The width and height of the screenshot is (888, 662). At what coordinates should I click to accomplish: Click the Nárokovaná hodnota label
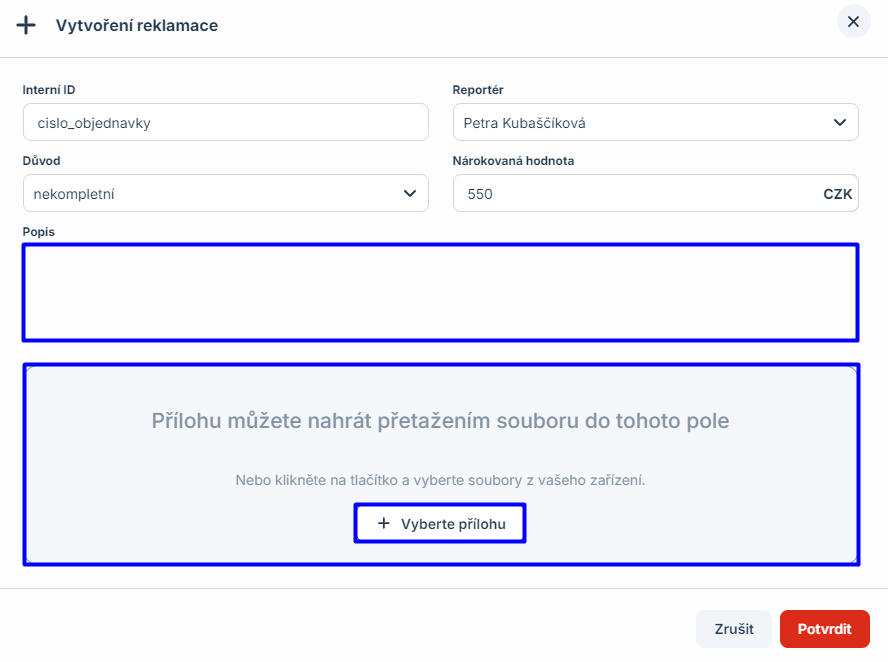[x=513, y=160]
